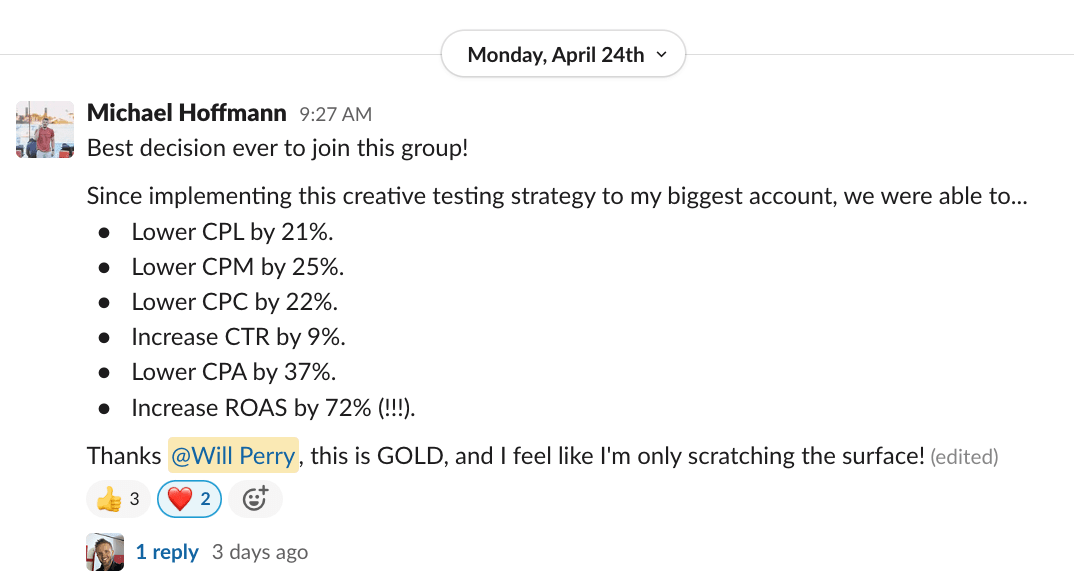This screenshot has width=1074, height=582.
Task: Click the Michael Hoffmann sender name
Action: click(187, 113)
